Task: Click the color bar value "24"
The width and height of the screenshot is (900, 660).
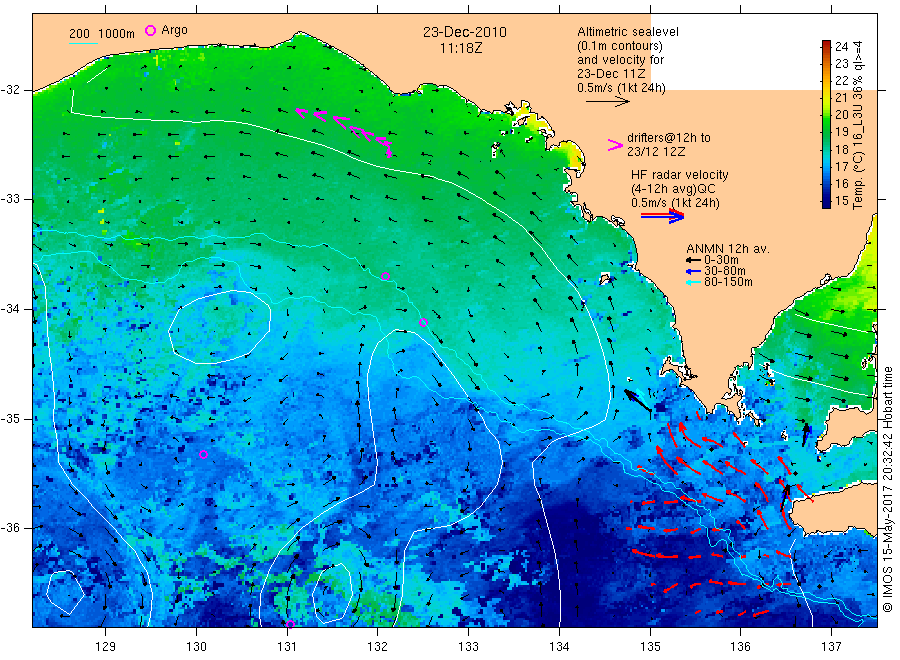Action: 841,46
